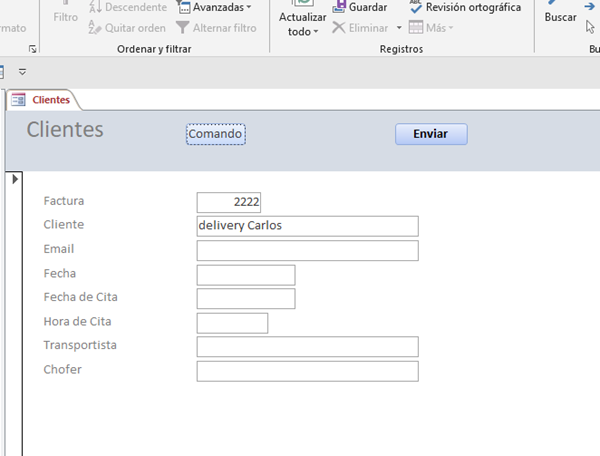
Task: Click the Fecha de Cita label
Action: pos(80,297)
